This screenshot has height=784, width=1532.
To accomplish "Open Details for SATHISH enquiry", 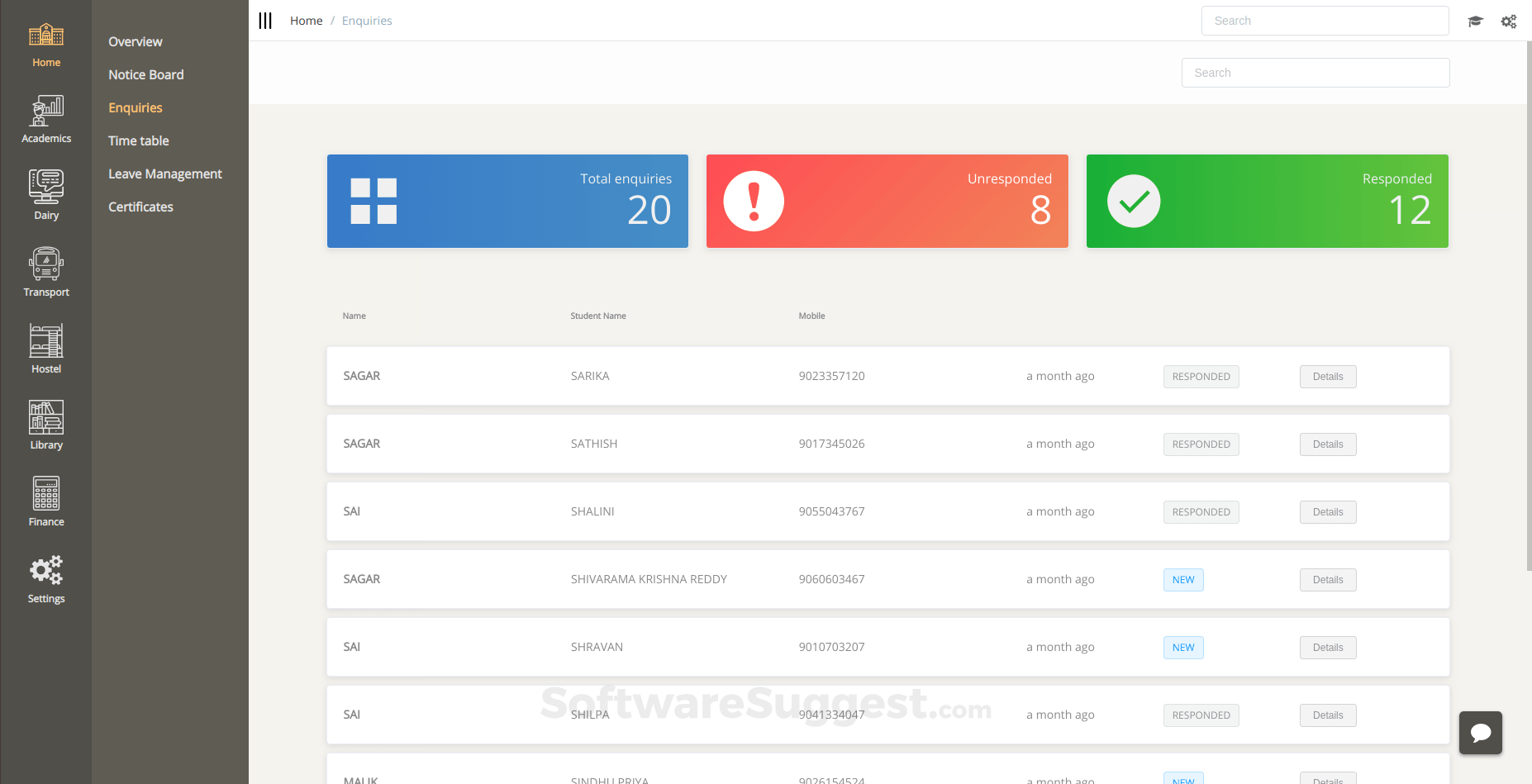I will [x=1328, y=444].
